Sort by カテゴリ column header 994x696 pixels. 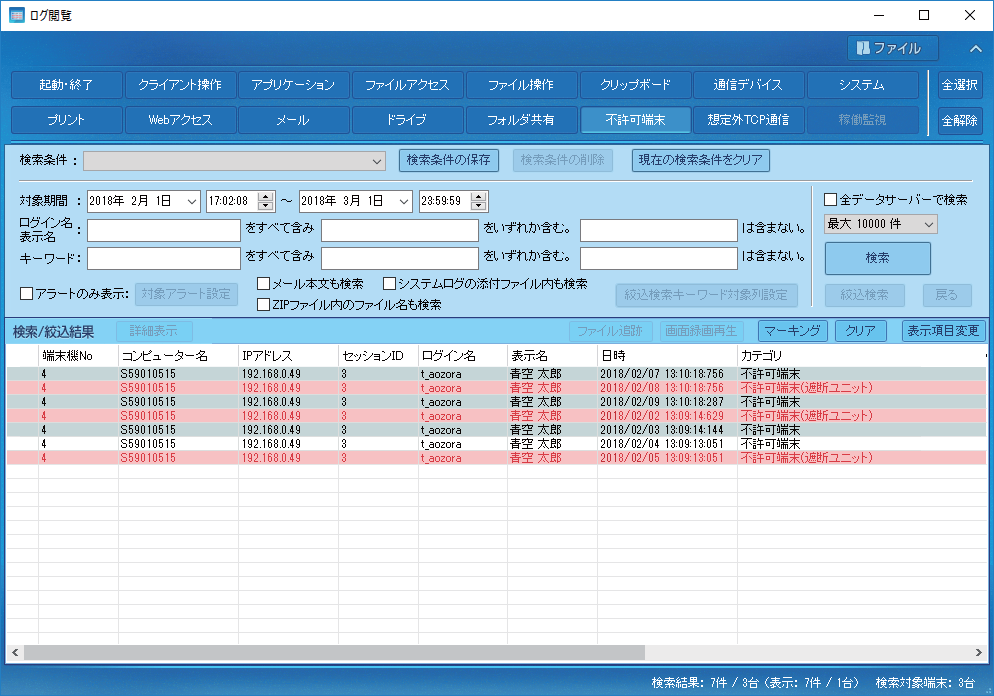point(861,356)
